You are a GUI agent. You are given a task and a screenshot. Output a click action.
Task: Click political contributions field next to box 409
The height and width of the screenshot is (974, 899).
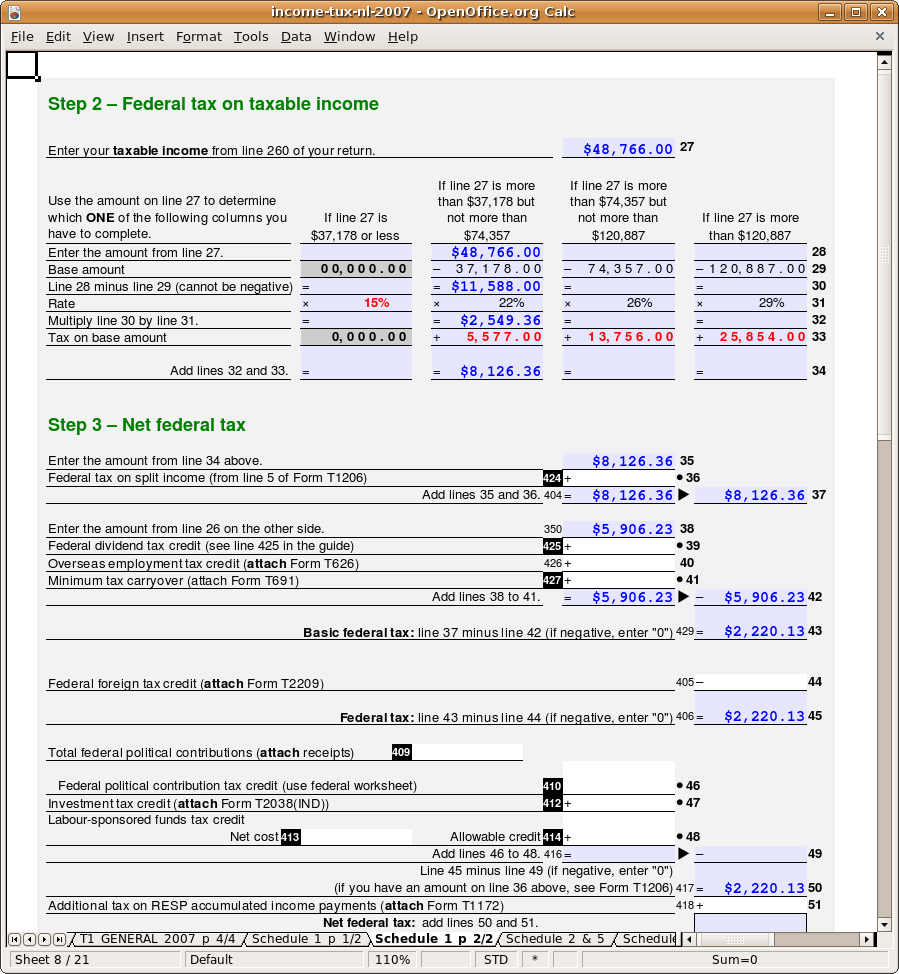point(467,752)
